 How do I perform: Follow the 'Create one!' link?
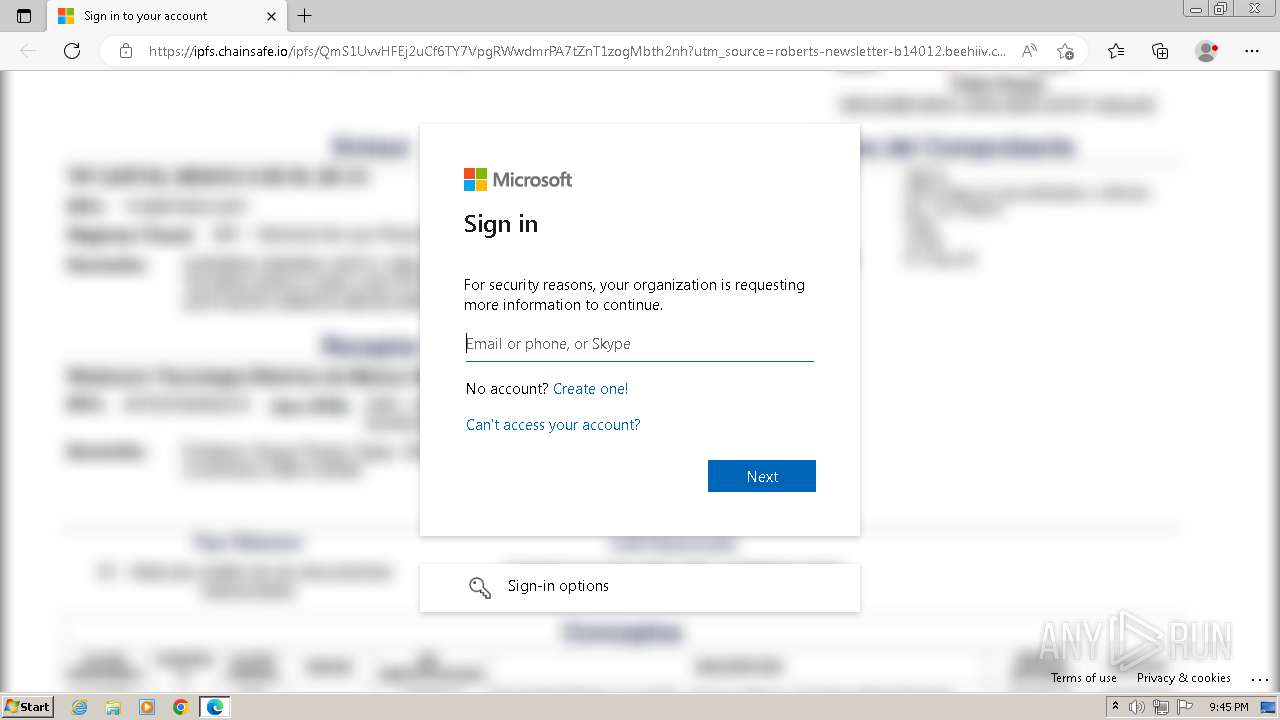pyautogui.click(x=591, y=389)
